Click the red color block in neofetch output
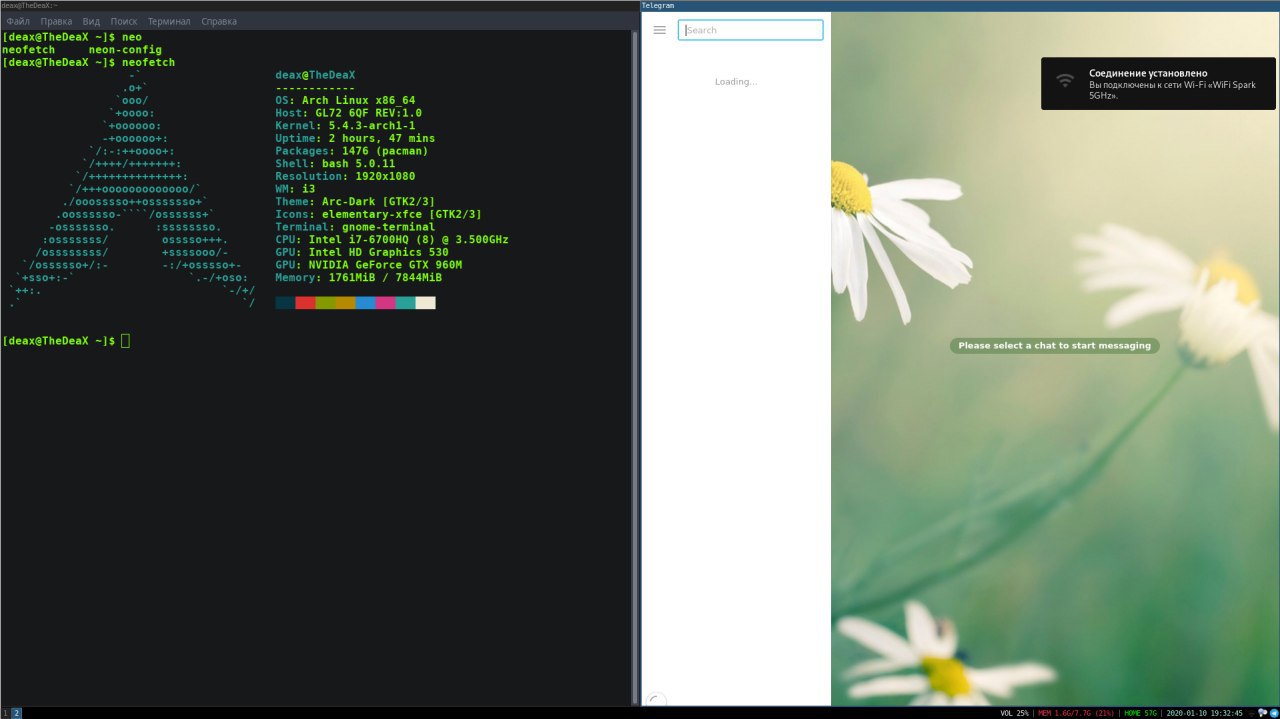The height and width of the screenshot is (719, 1280). click(x=305, y=302)
